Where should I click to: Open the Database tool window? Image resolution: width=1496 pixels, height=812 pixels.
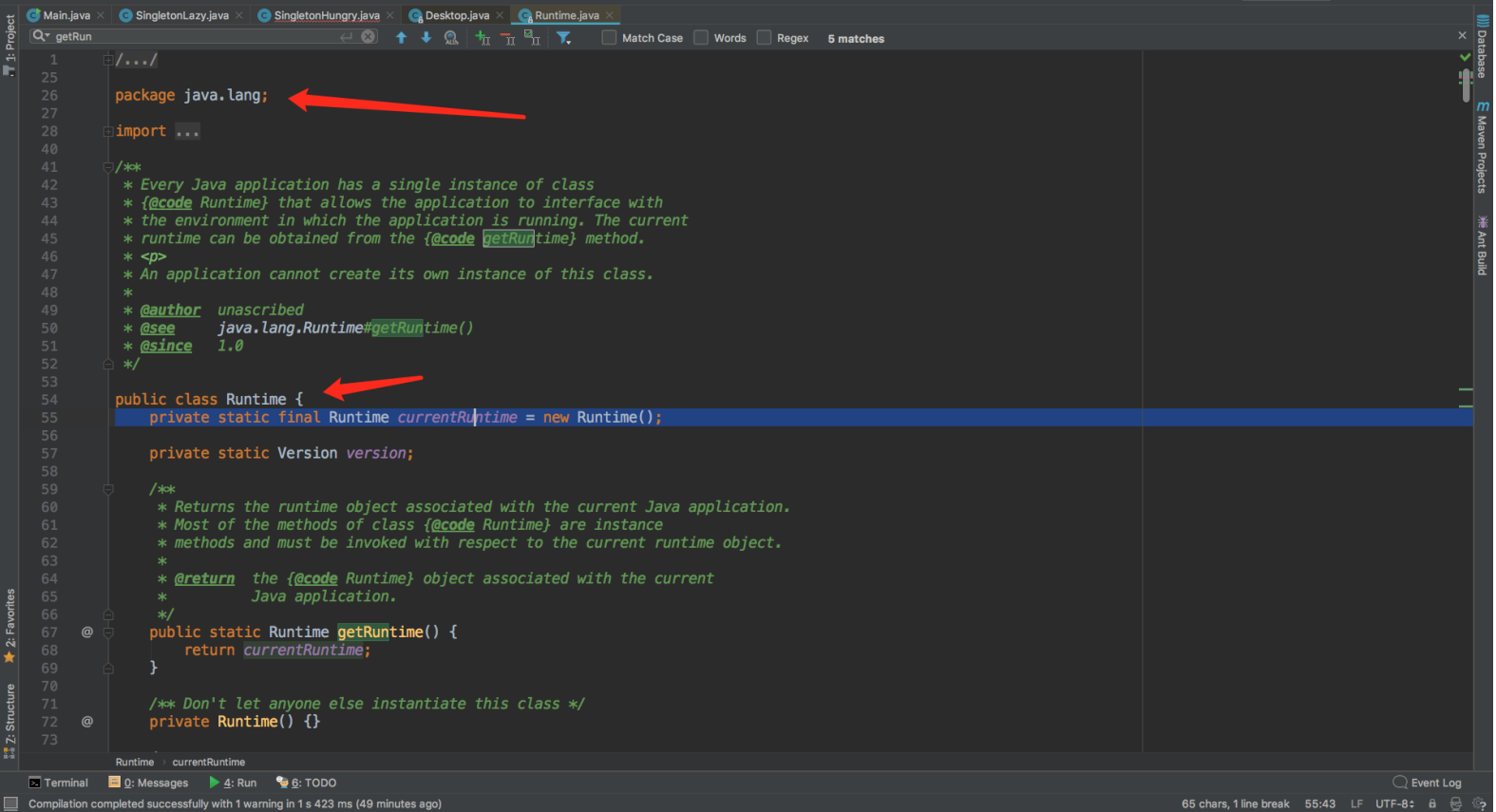pyautogui.click(x=1482, y=46)
